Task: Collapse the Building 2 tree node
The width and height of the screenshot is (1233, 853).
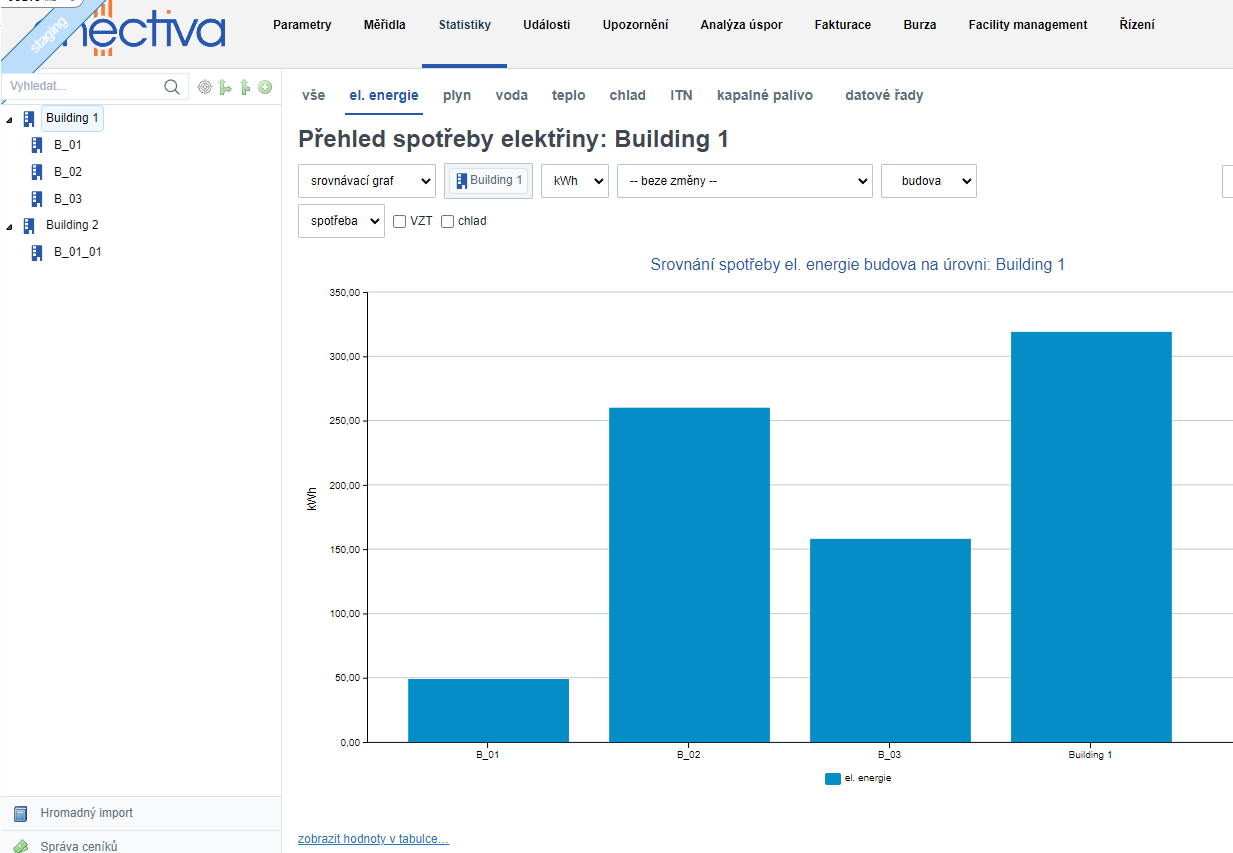Action: click(10, 226)
